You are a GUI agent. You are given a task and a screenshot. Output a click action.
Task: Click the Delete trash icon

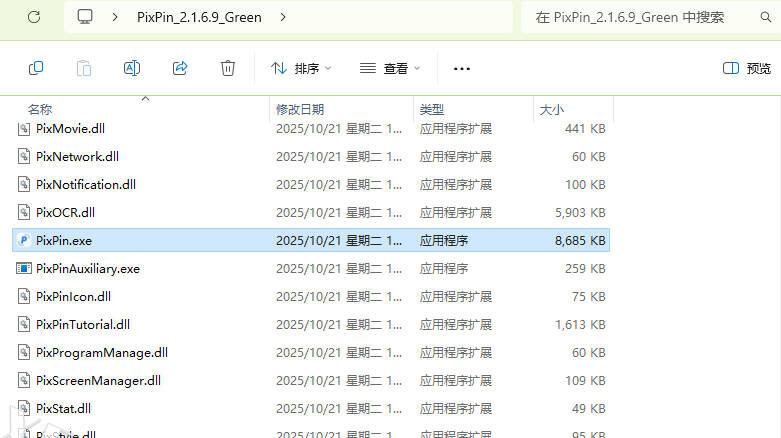point(228,68)
